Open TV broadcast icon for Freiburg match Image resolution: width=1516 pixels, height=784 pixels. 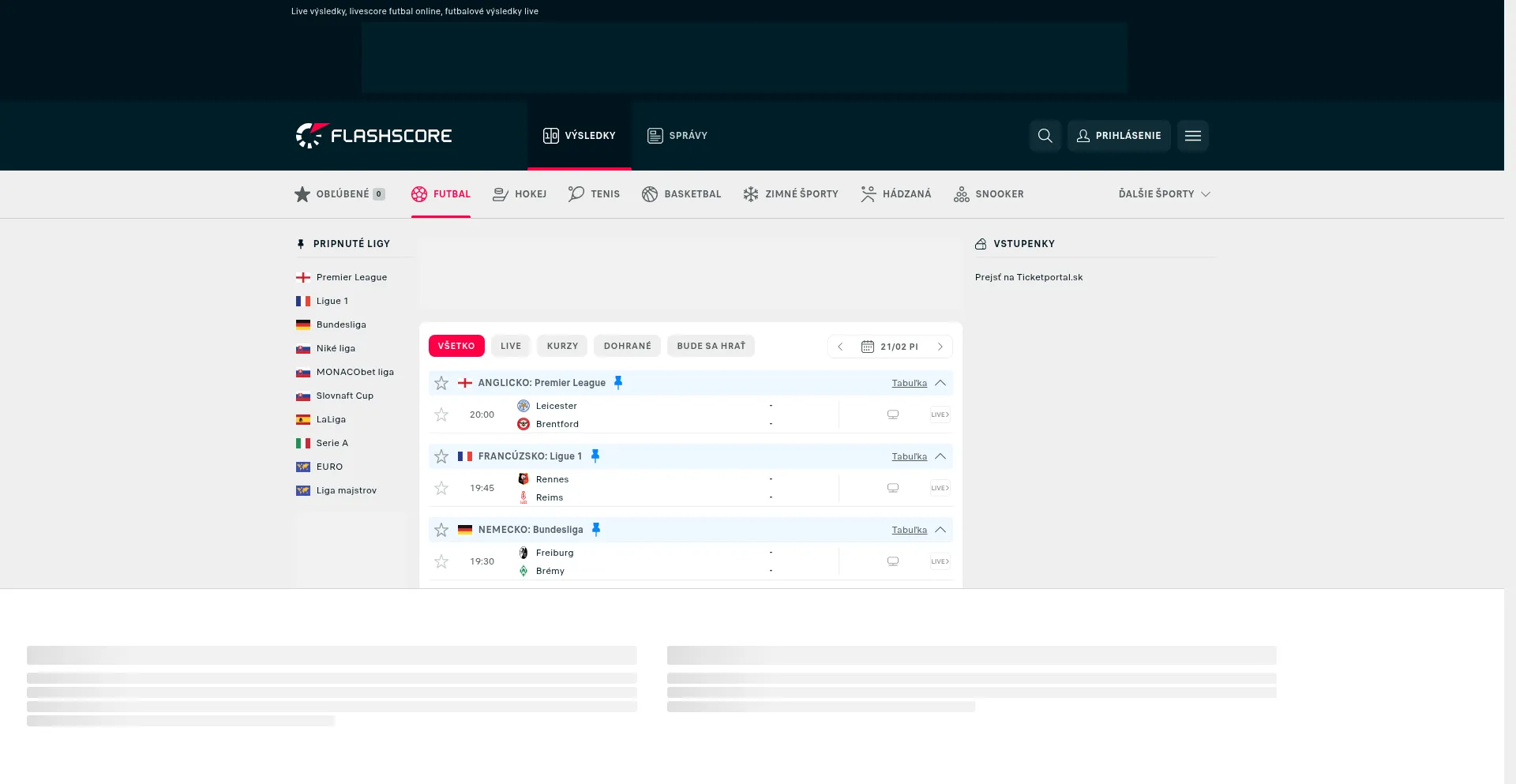point(893,561)
